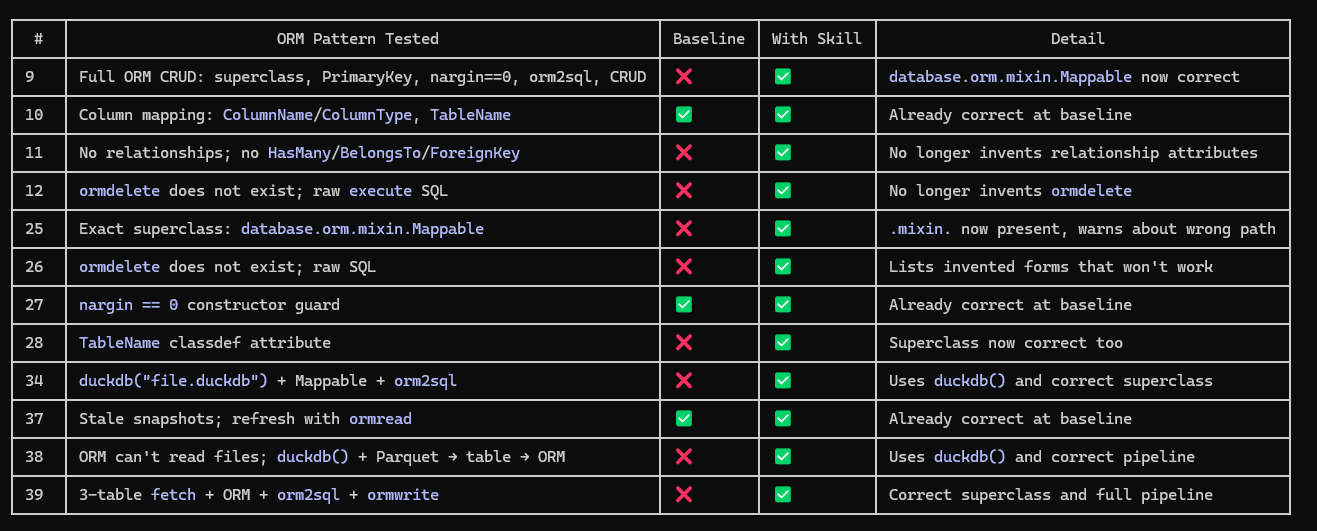The image size is (1317, 531).
Task: Click the red X in row 11 Baseline
Action: pyautogui.click(x=684, y=152)
